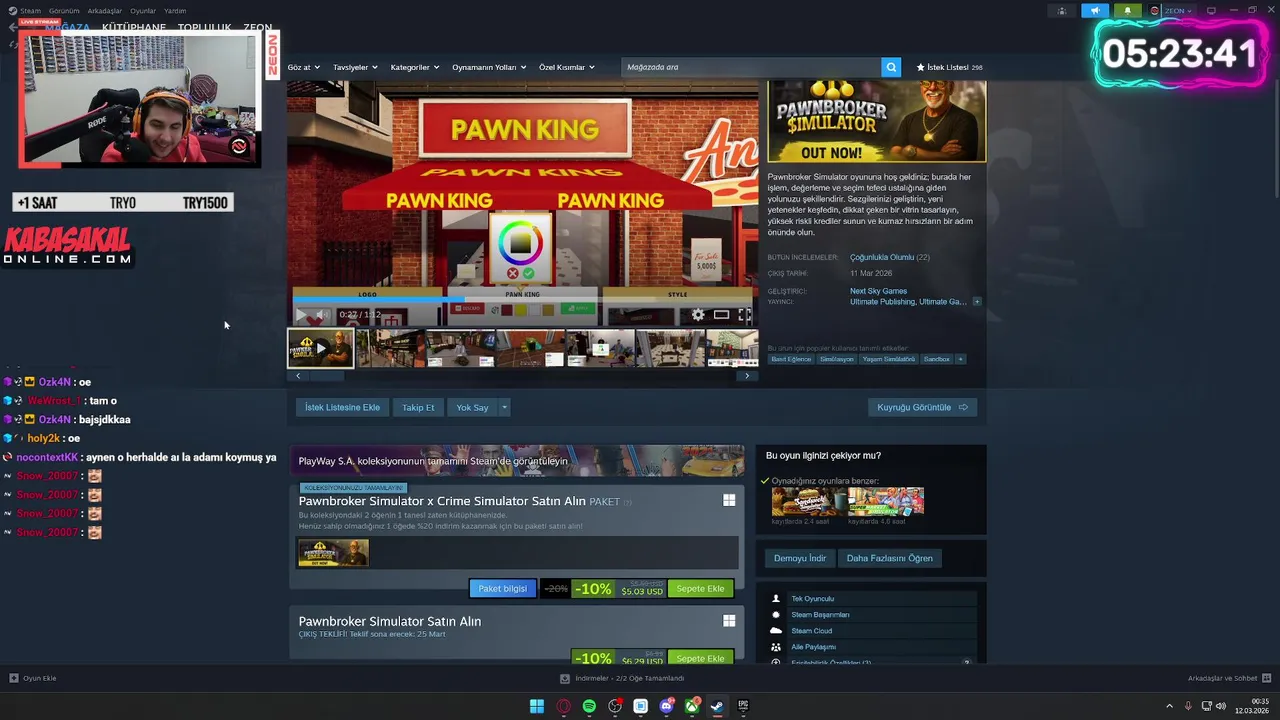Click the Demoyu İndir button

pos(800,558)
